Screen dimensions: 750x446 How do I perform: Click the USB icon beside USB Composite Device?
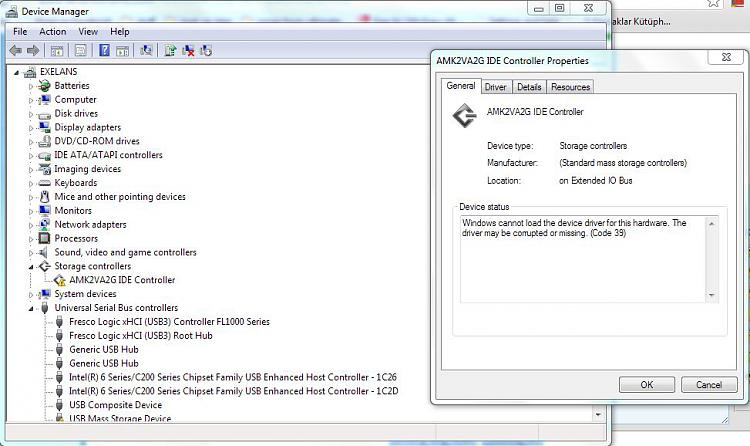tap(59, 405)
